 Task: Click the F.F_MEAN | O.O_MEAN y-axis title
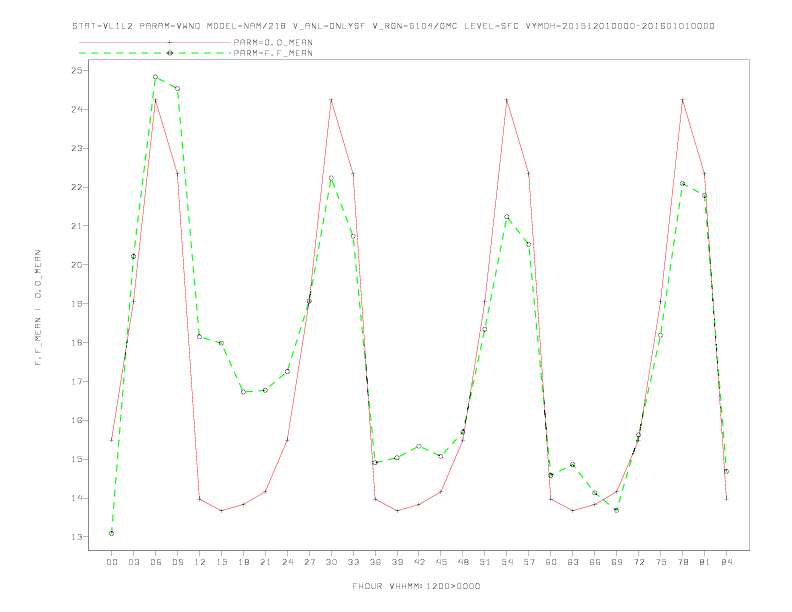38,308
